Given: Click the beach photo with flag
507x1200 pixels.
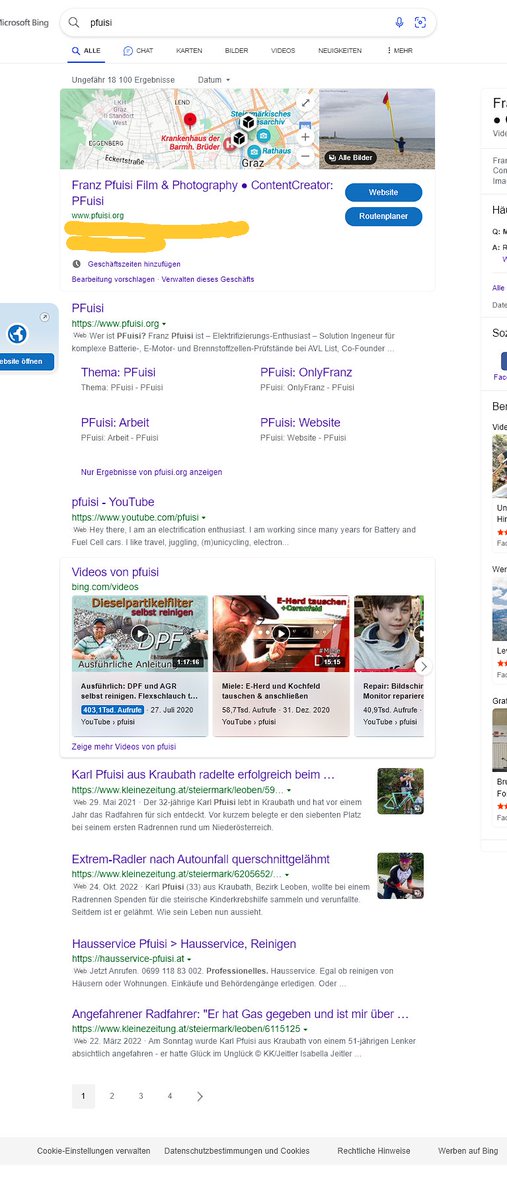Looking at the screenshot, I should [377, 129].
